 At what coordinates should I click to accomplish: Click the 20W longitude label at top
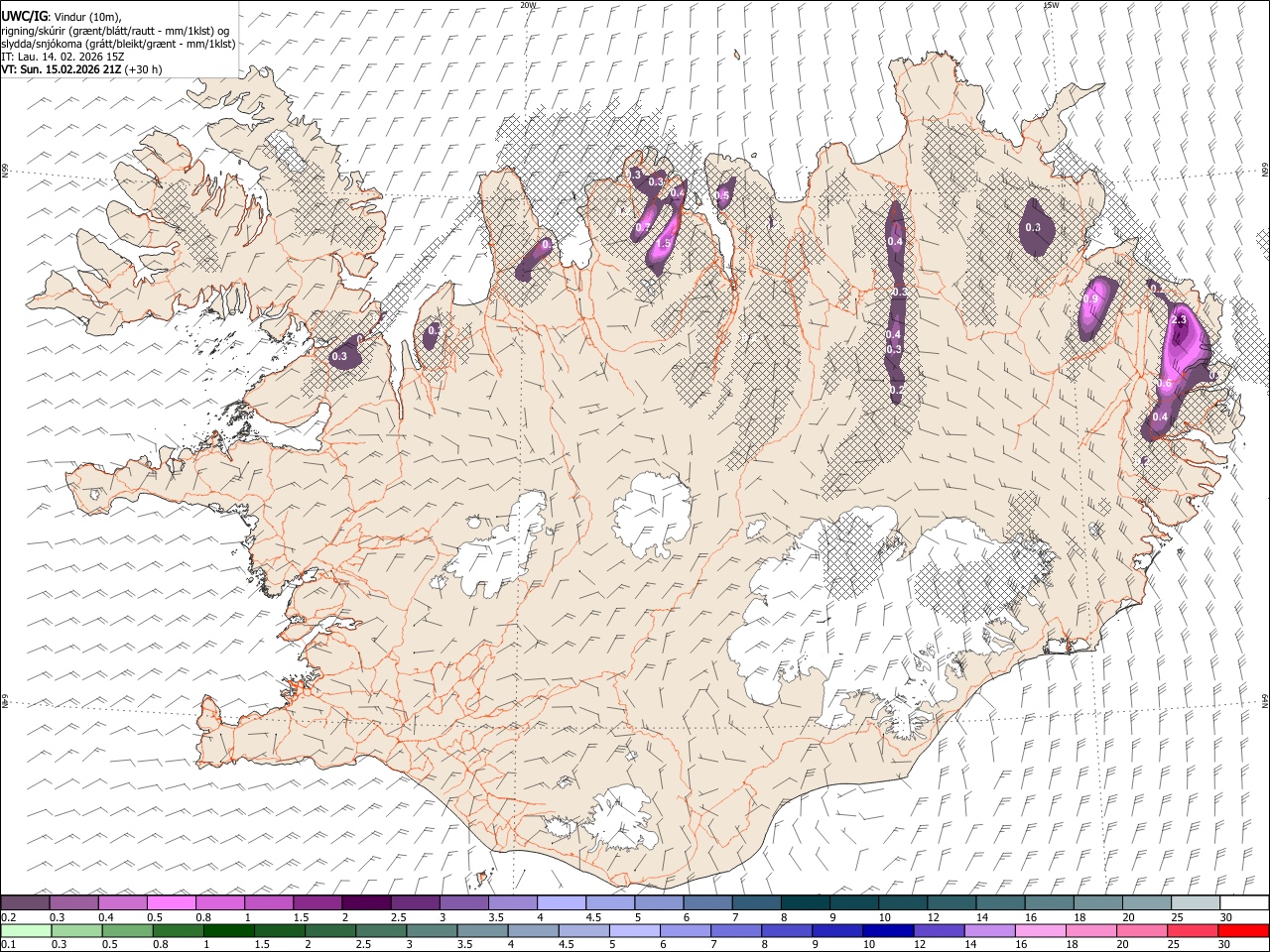pyautogui.click(x=528, y=5)
